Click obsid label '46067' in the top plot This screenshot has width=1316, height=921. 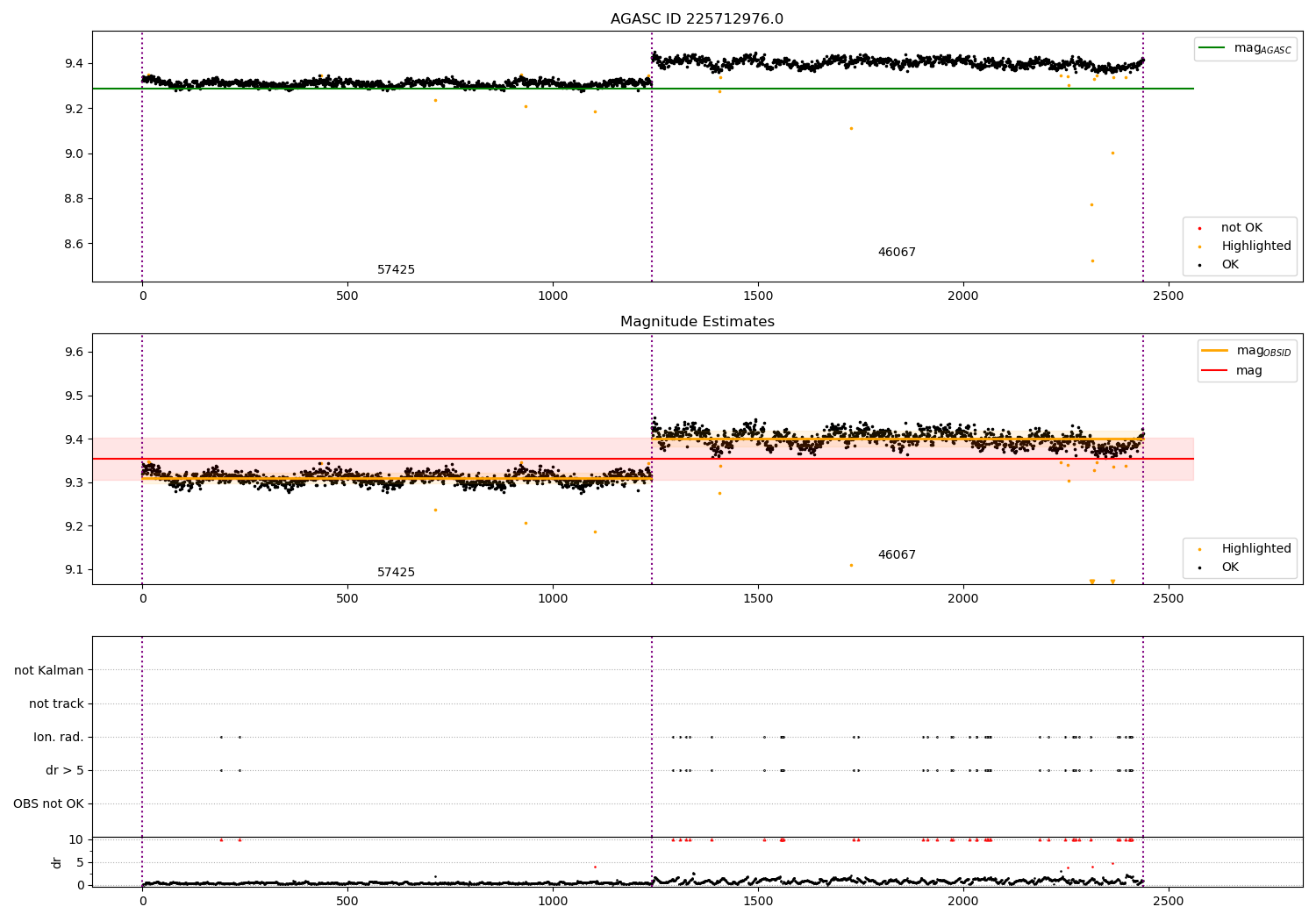tap(897, 253)
